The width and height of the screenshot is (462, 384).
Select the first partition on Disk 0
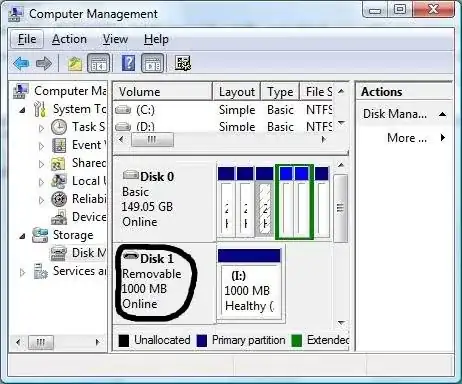[226, 202]
